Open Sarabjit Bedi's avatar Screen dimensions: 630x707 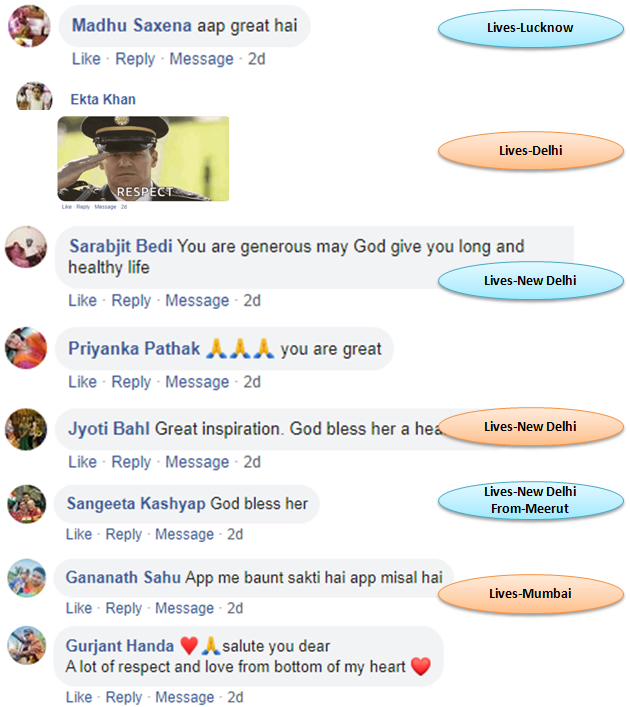click(x=26, y=247)
